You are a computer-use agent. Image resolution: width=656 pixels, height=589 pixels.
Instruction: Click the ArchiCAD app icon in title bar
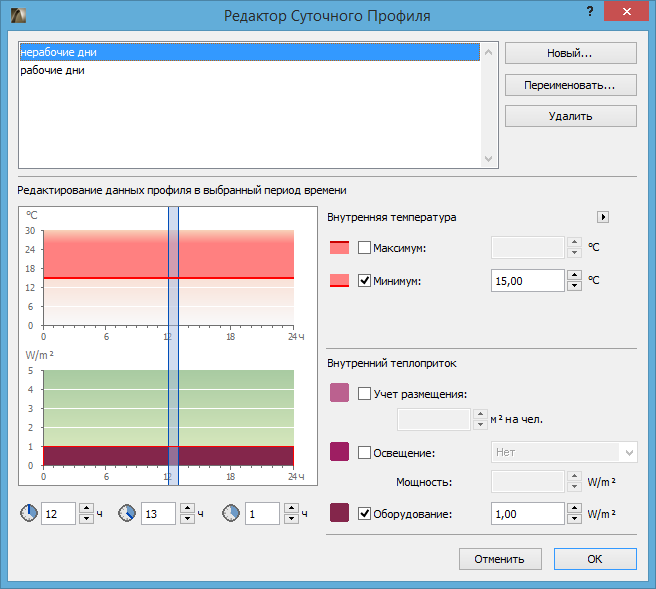[x=18, y=16]
